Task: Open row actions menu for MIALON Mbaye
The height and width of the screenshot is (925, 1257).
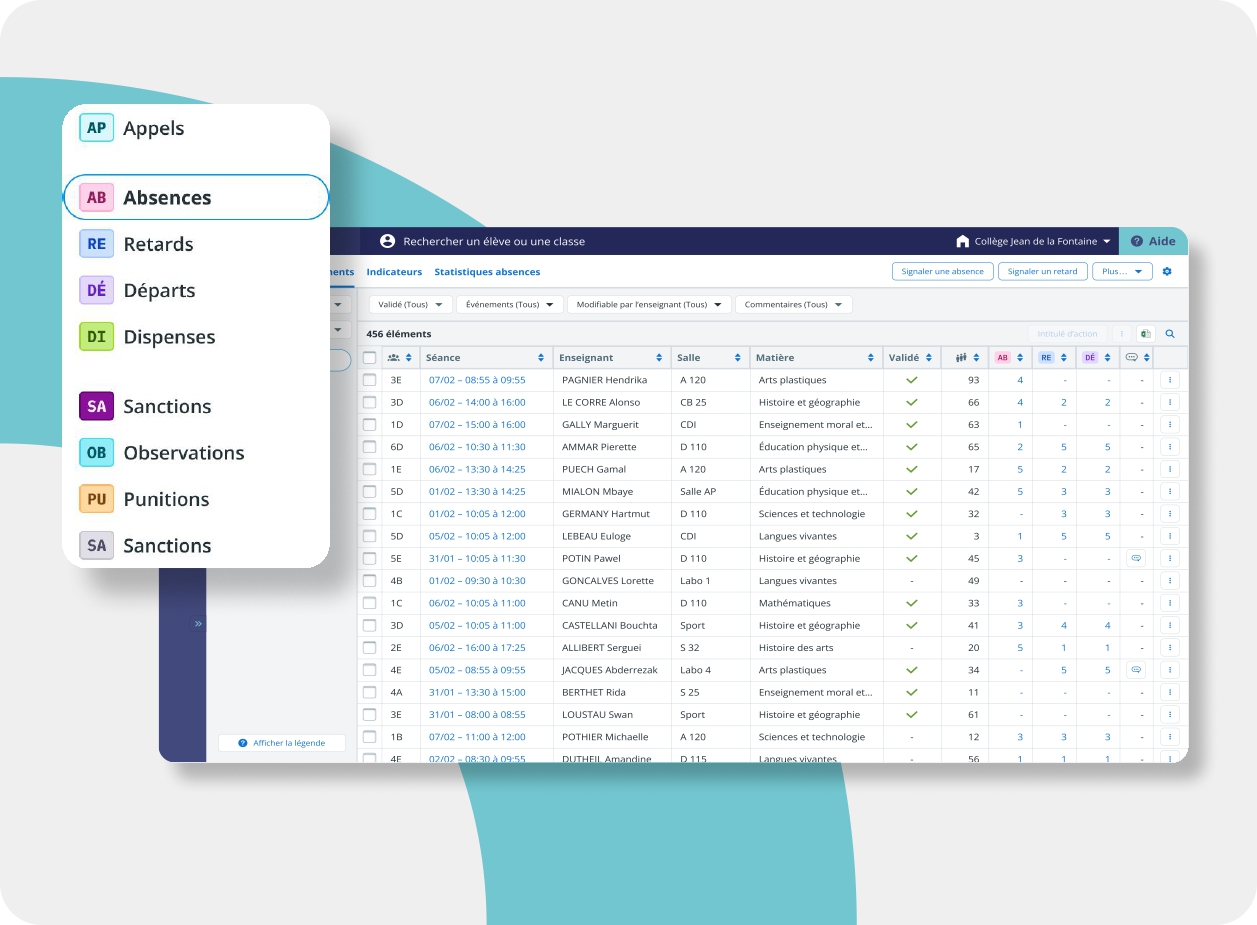Action: click(1170, 491)
